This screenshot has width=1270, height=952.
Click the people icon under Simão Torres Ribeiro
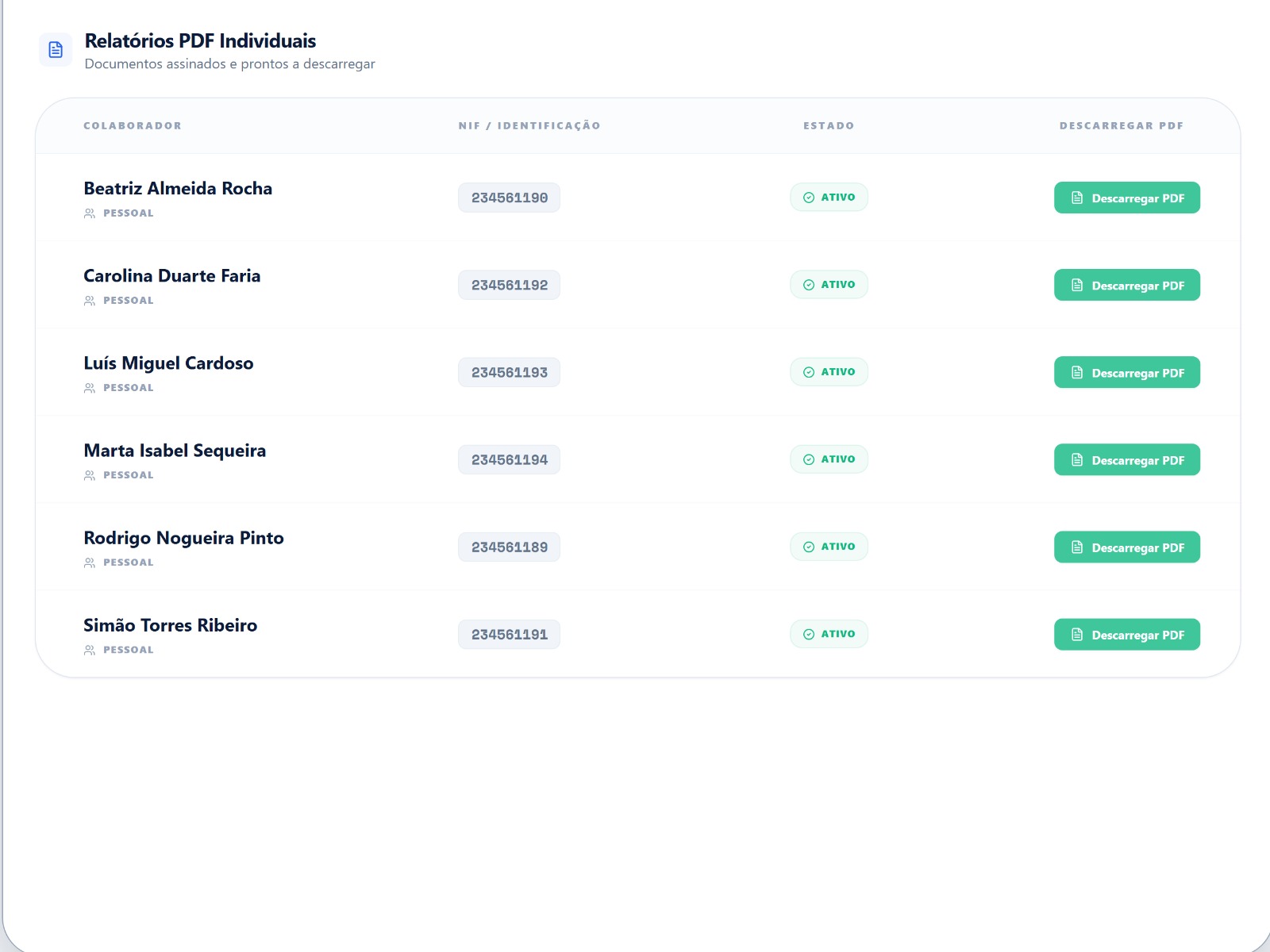90,650
